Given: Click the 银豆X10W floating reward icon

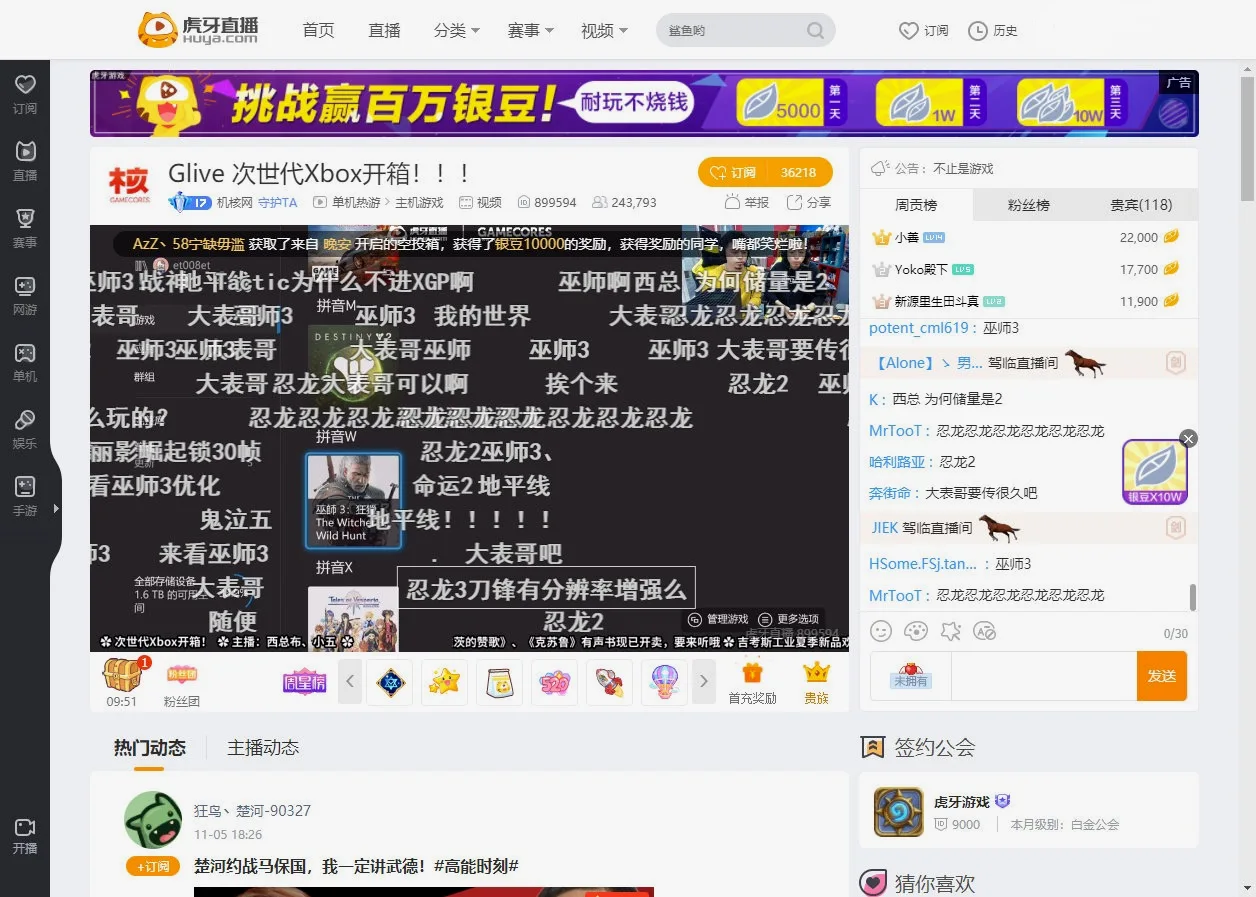Looking at the screenshot, I should tap(1155, 472).
